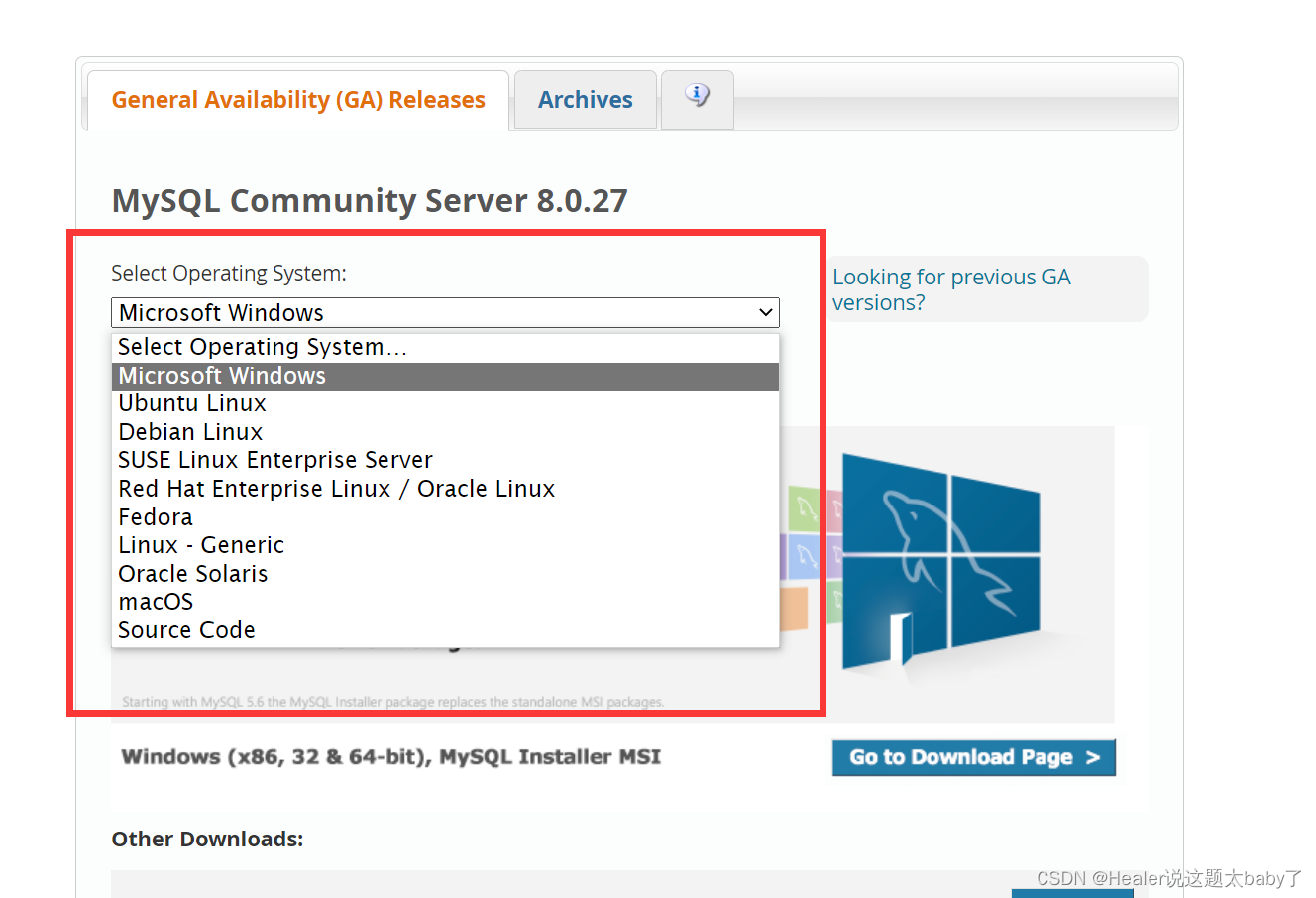Choose Linux - Generic option
The height and width of the screenshot is (898, 1316).
coord(445,545)
